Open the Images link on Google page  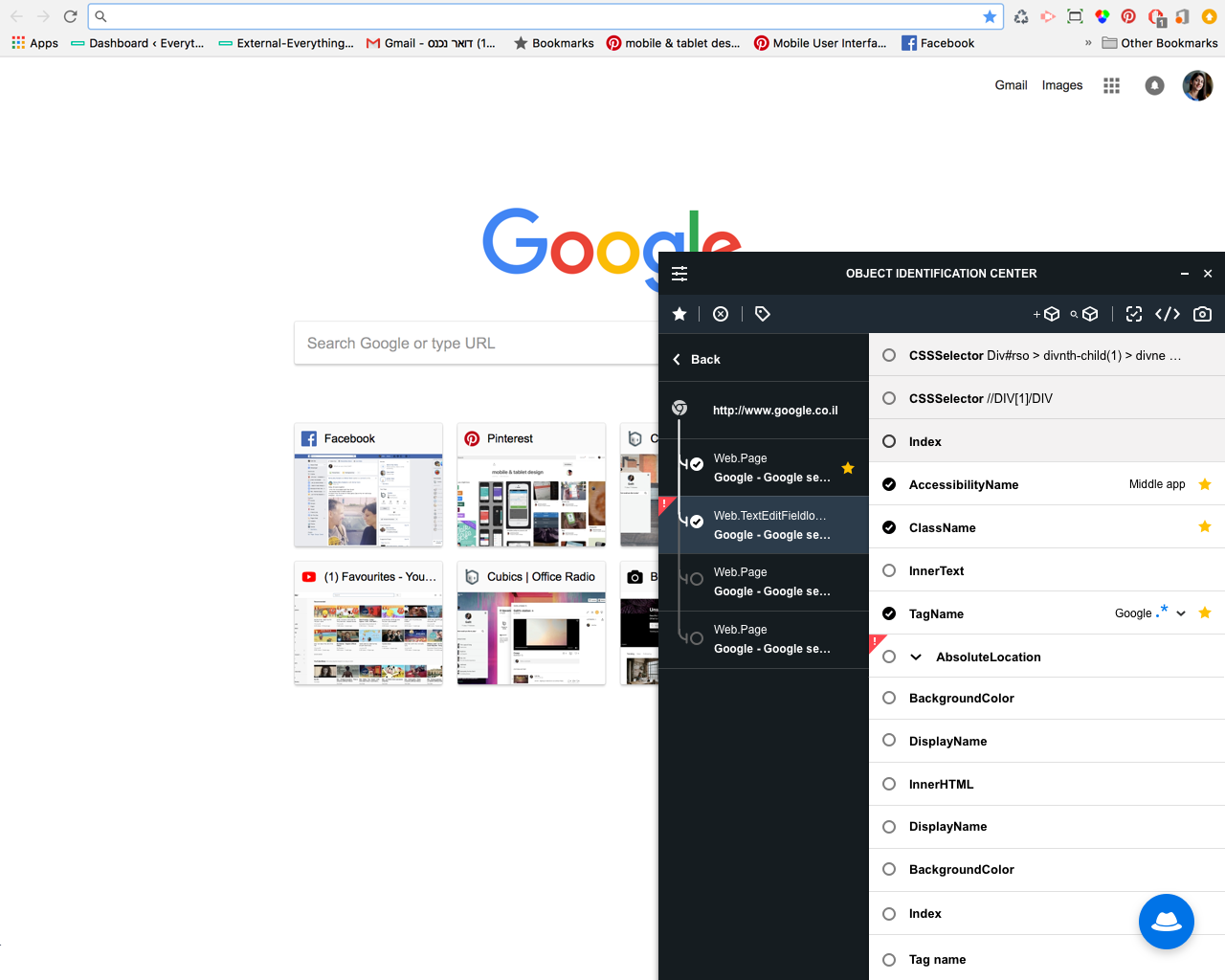(1062, 85)
